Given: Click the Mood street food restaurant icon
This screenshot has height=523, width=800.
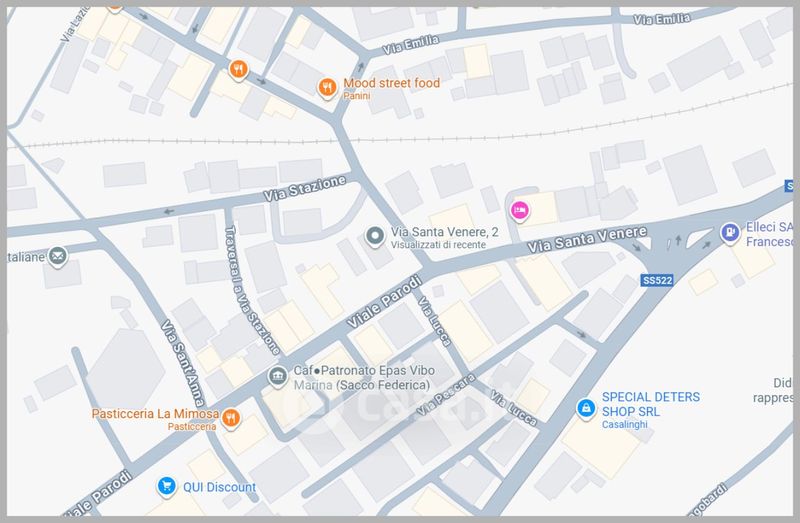Looking at the screenshot, I should [x=326, y=88].
